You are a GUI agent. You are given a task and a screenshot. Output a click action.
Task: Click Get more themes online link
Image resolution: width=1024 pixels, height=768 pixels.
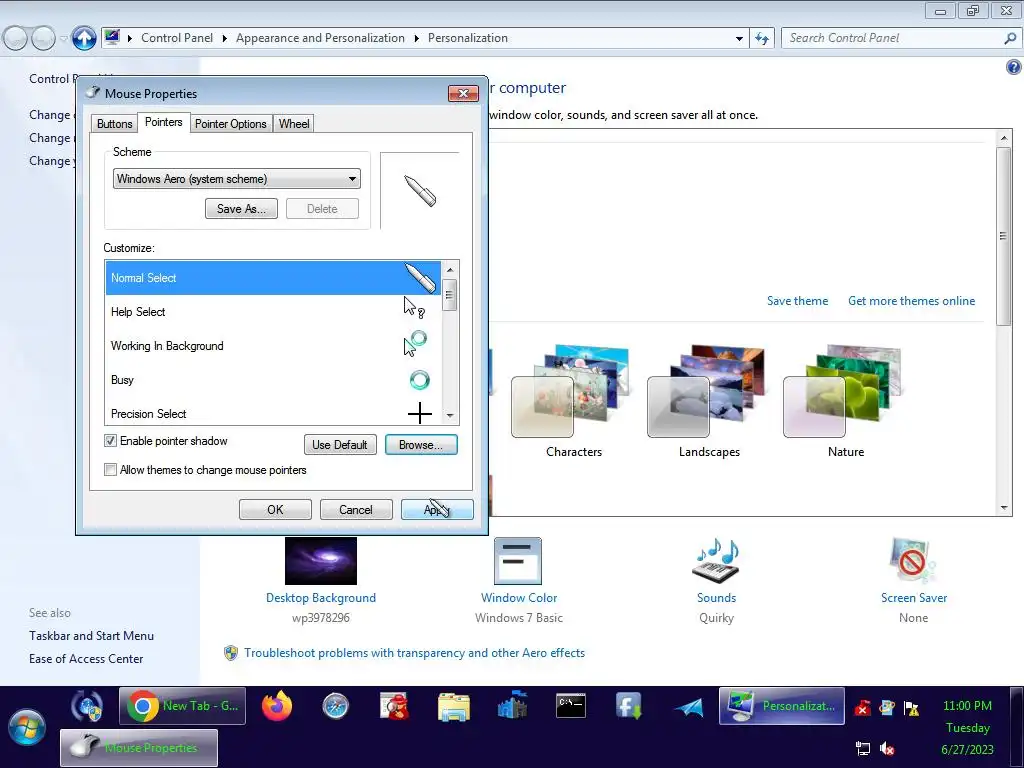point(911,301)
